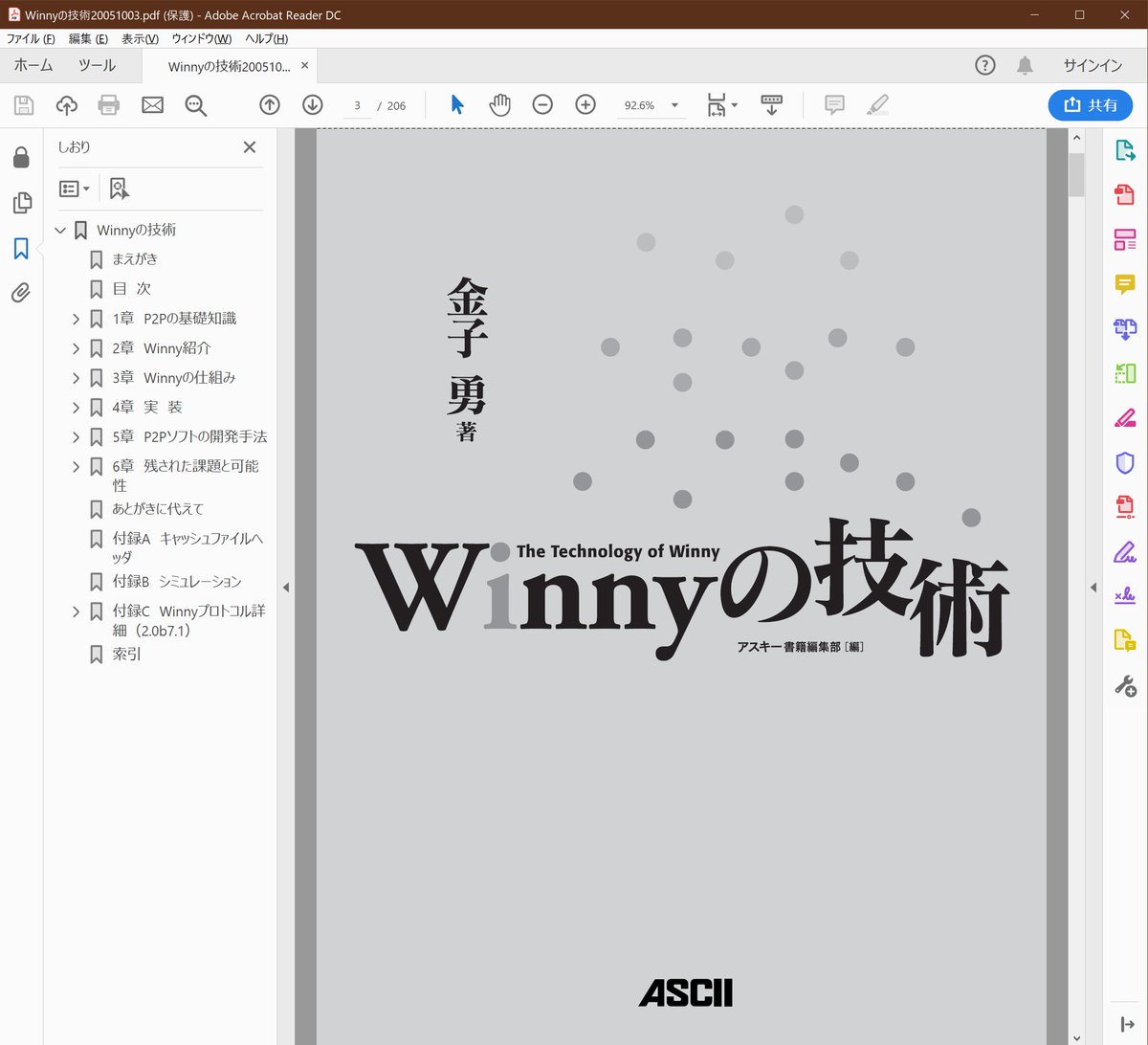The height and width of the screenshot is (1045, 1148).
Task: Collapse left navigation pane arrow
Action: click(x=285, y=587)
